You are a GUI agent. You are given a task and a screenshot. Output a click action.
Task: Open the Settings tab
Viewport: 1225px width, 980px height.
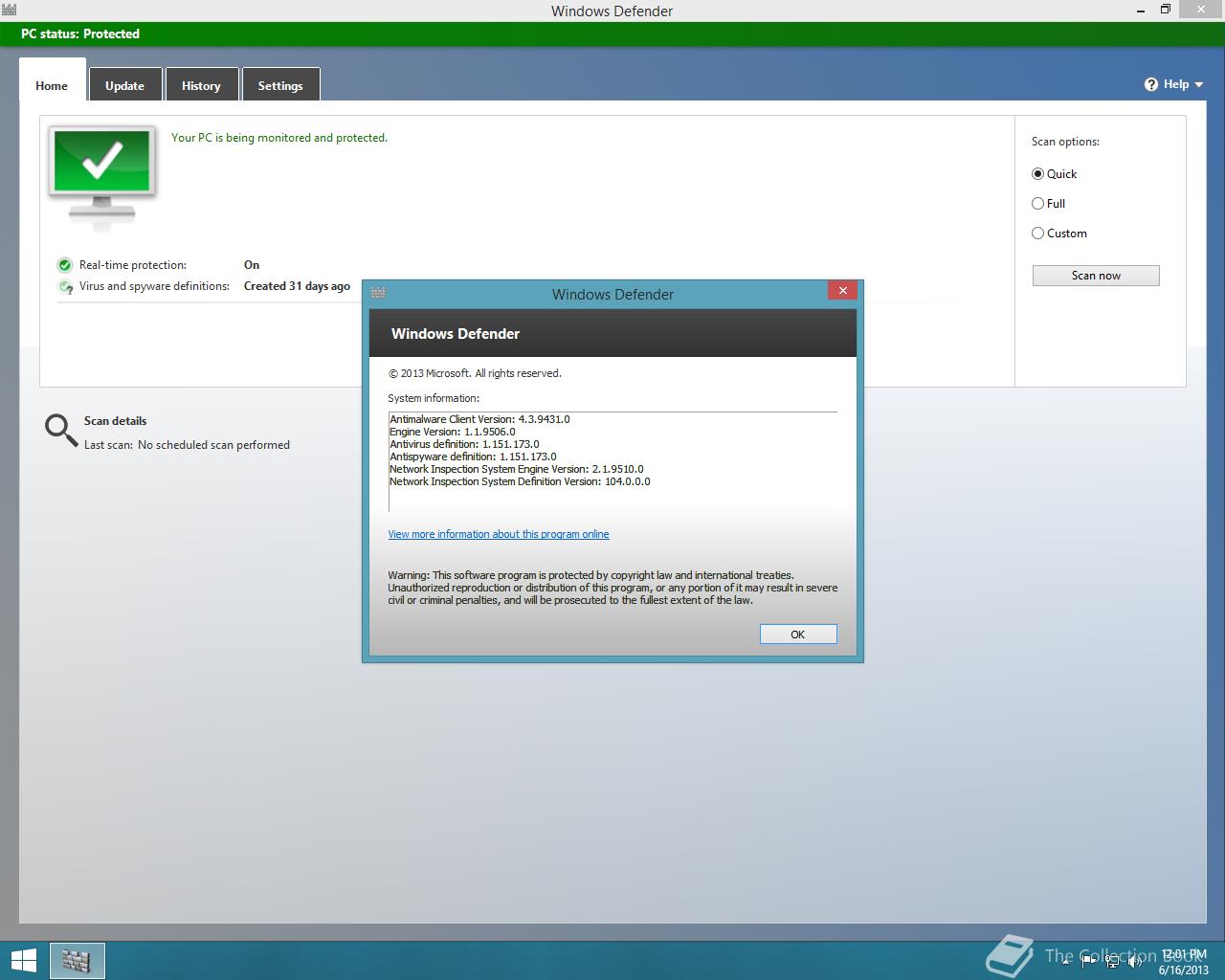coord(280,85)
